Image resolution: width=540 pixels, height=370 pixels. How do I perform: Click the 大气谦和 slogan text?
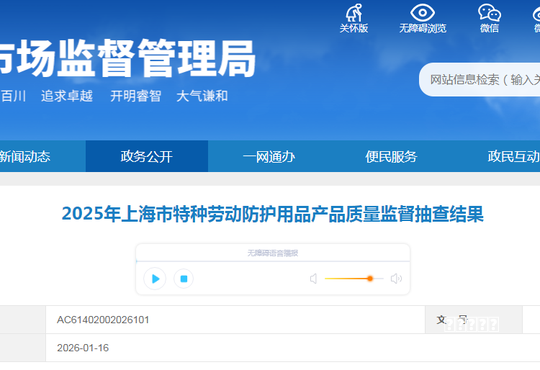coord(202,96)
